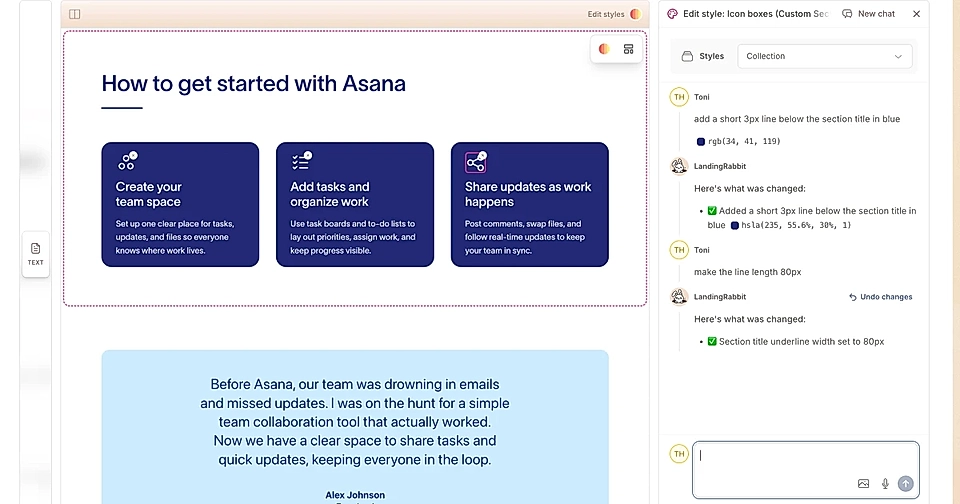
Task: Click the rgb(34, 41, 119) color swatch
Action: click(701, 141)
